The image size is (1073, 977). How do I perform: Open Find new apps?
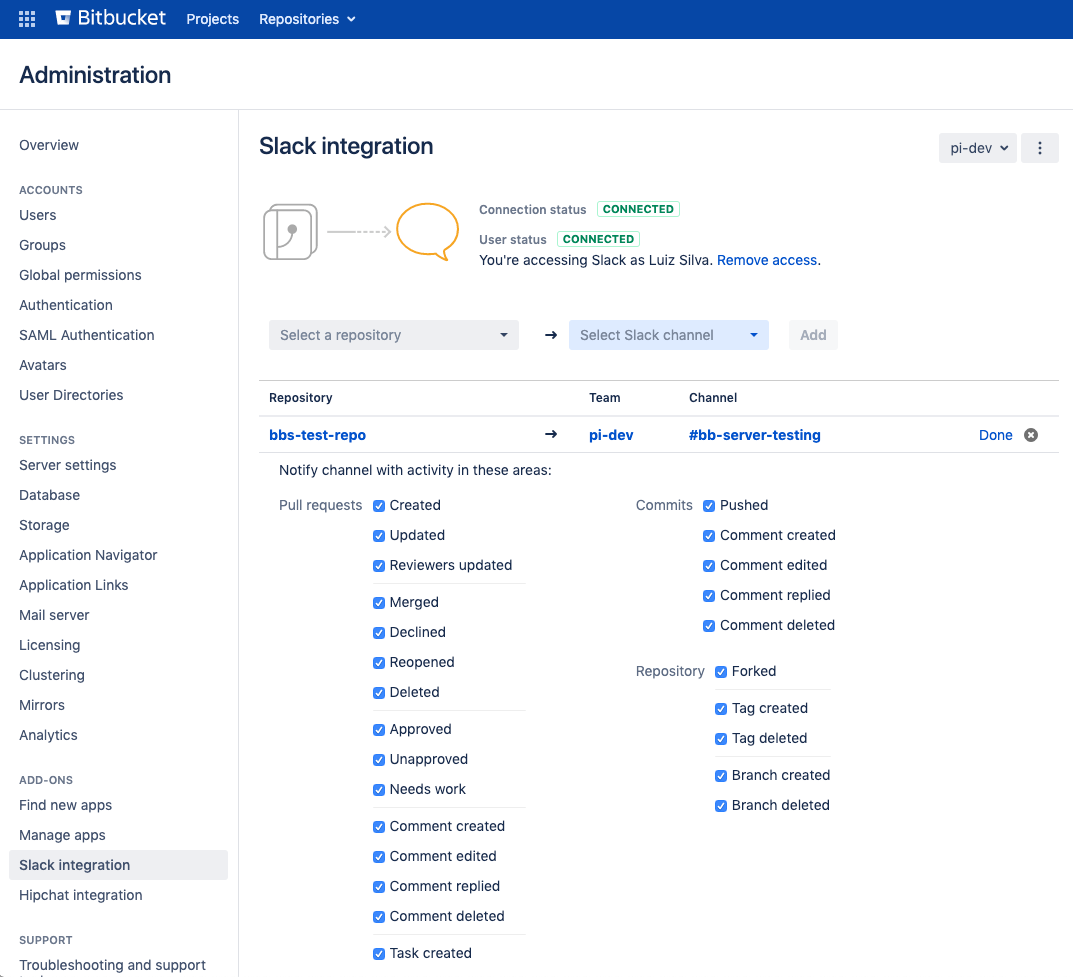pos(66,805)
